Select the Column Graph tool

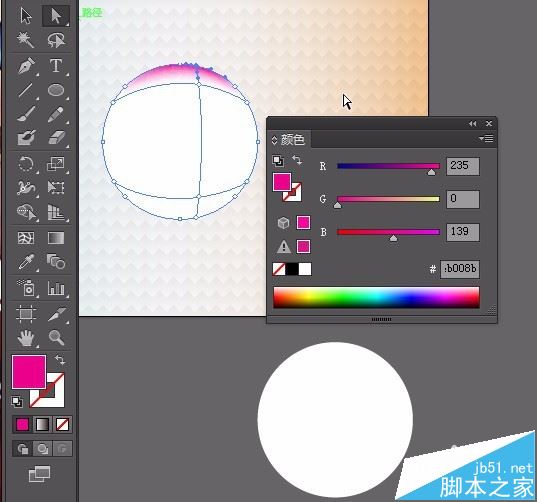[56, 288]
